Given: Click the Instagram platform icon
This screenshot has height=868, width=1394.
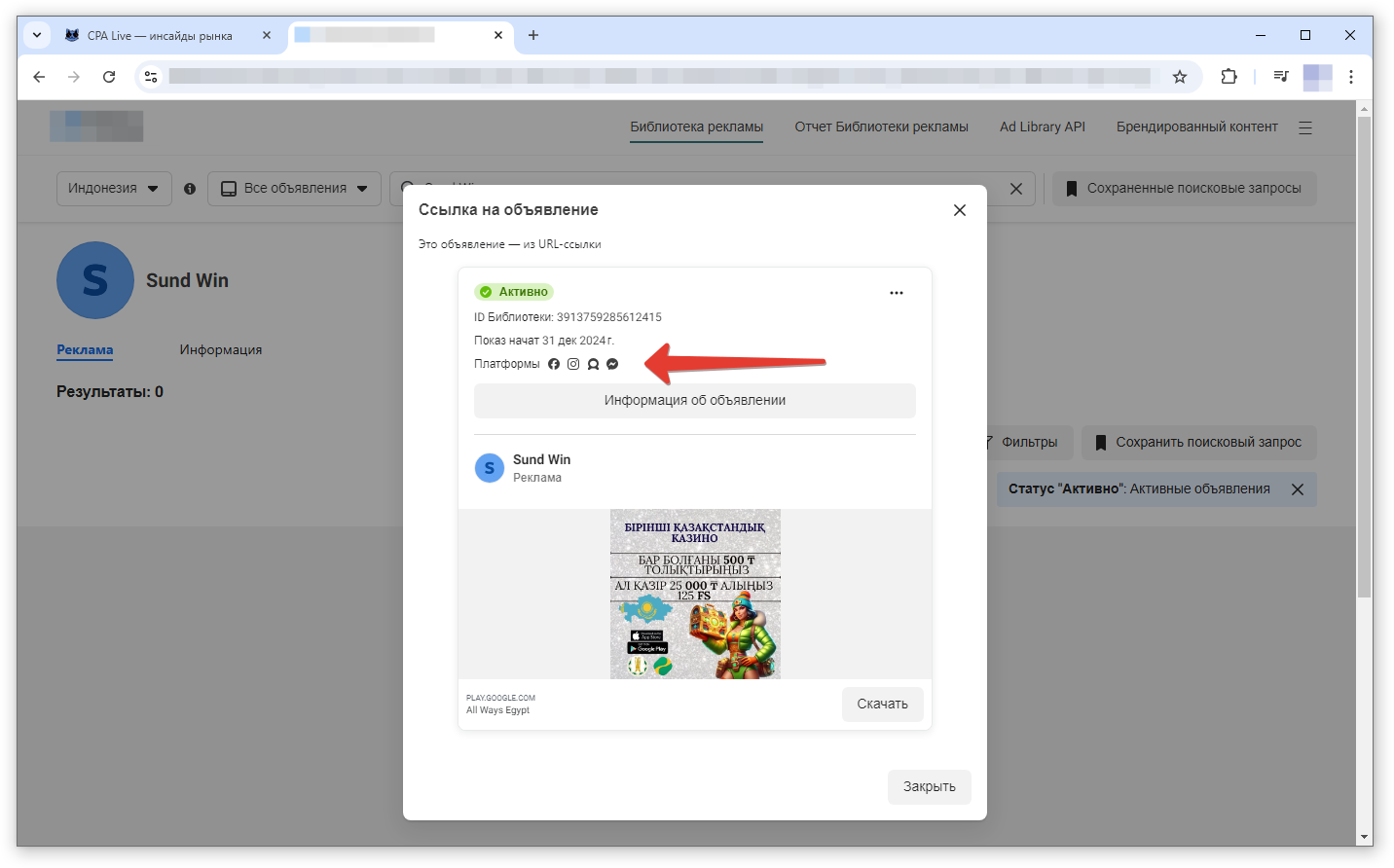Looking at the screenshot, I should tap(573, 364).
